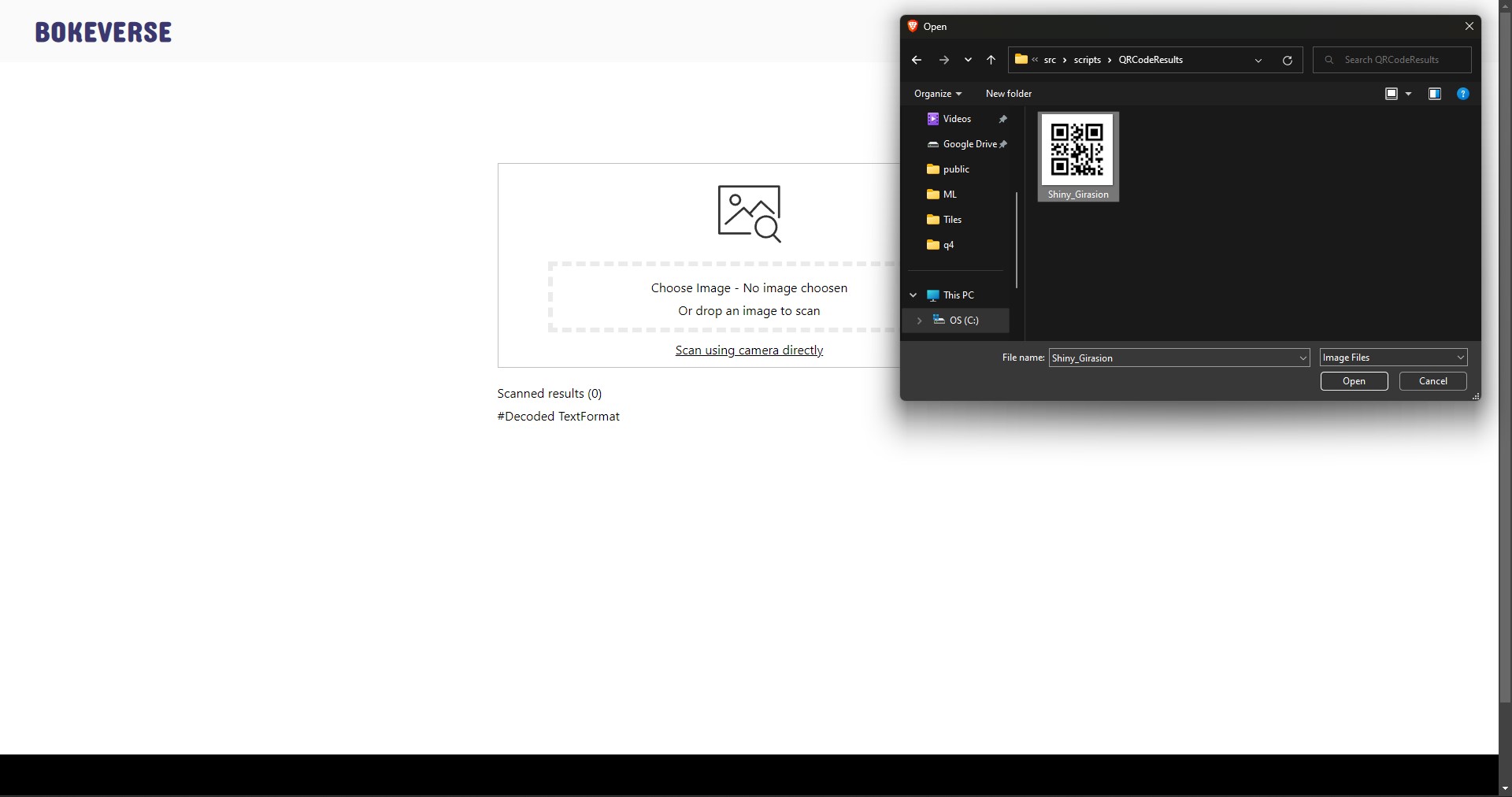The image size is (1512, 797).
Task: Select 'src' in the path breadcrumb
Action: [1050, 60]
